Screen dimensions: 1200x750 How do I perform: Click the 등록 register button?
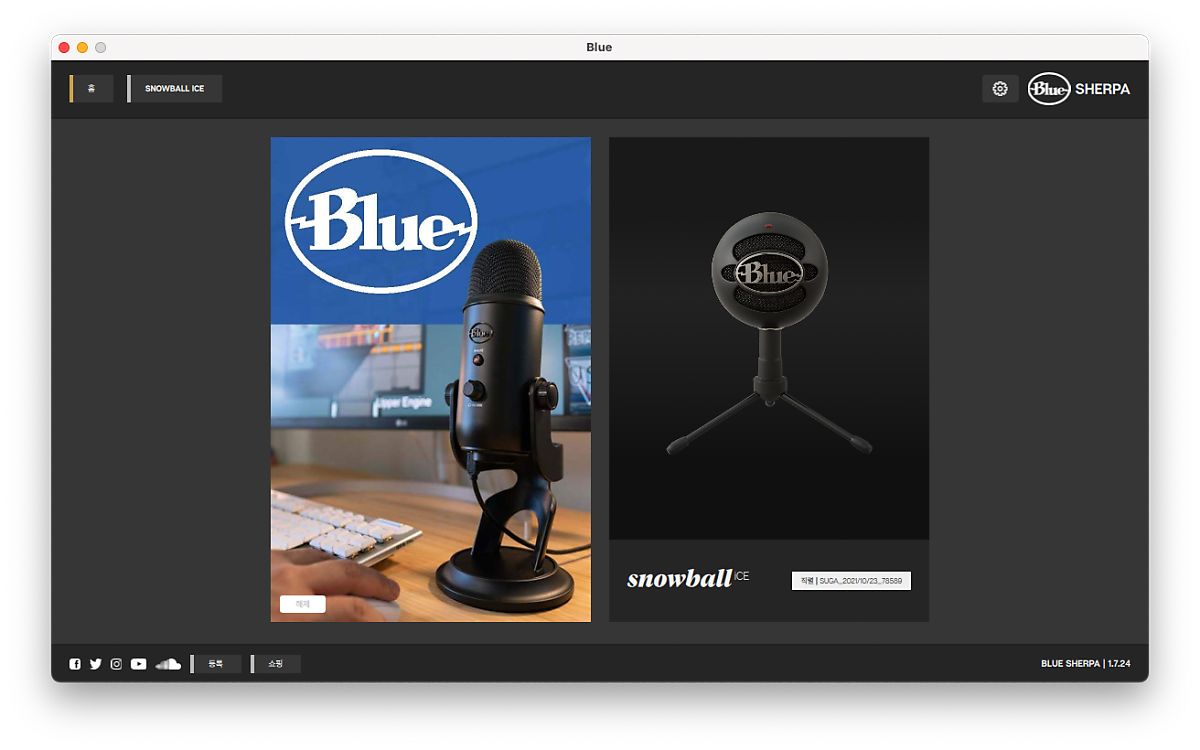point(216,664)
